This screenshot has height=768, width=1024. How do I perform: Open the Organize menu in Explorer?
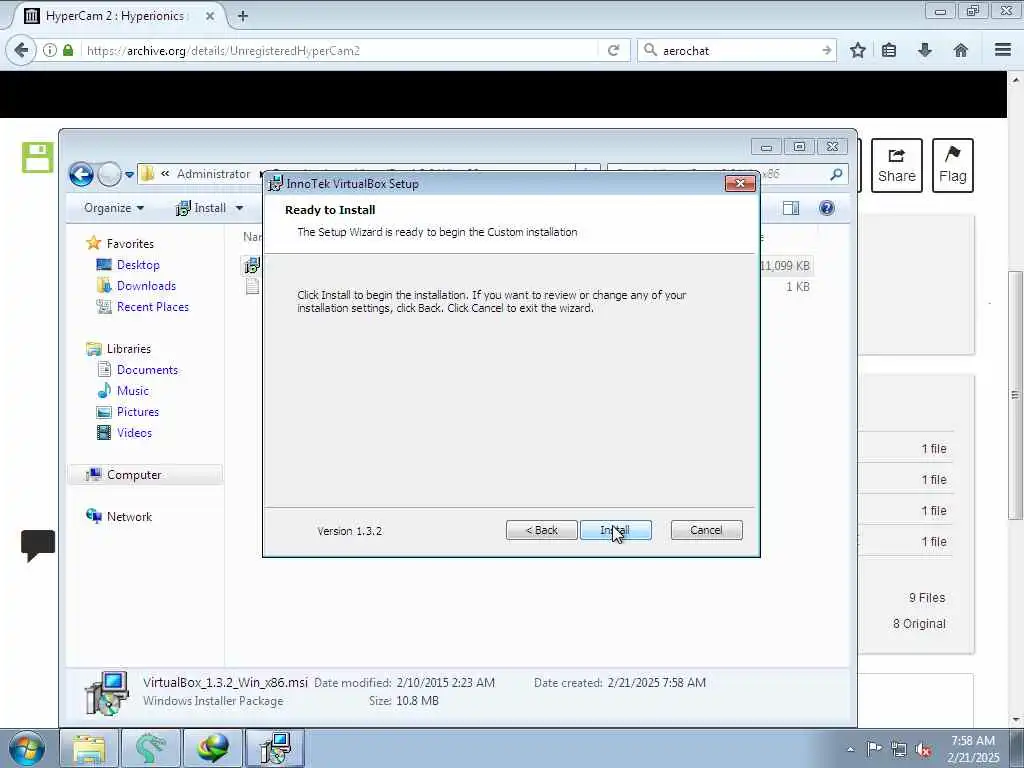click(x=114, y=208)
